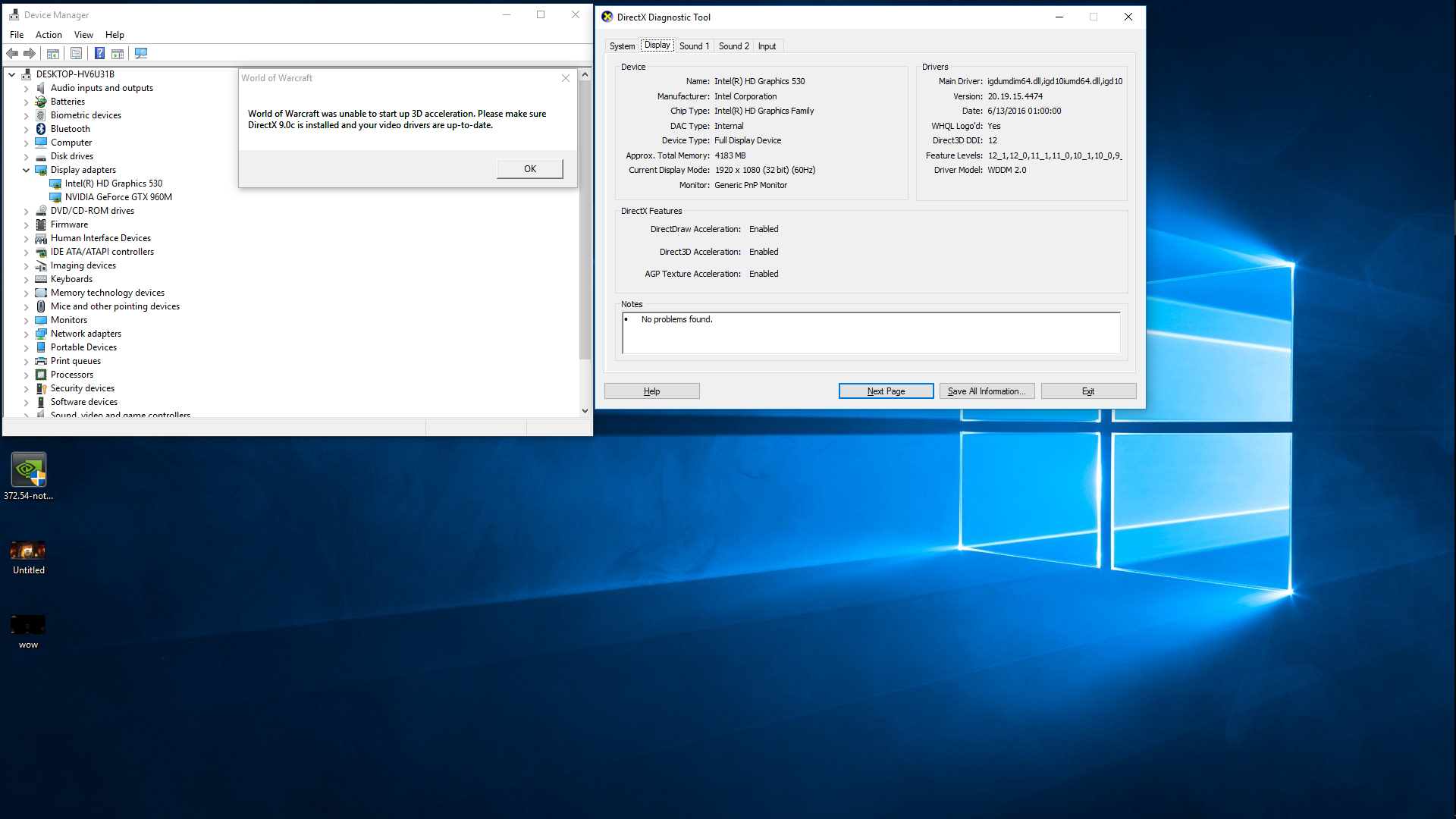The width and height of the screenshot is (1456, 819).
Task: Click the Device Manager scroll down arrow
Action: [585, 411]
